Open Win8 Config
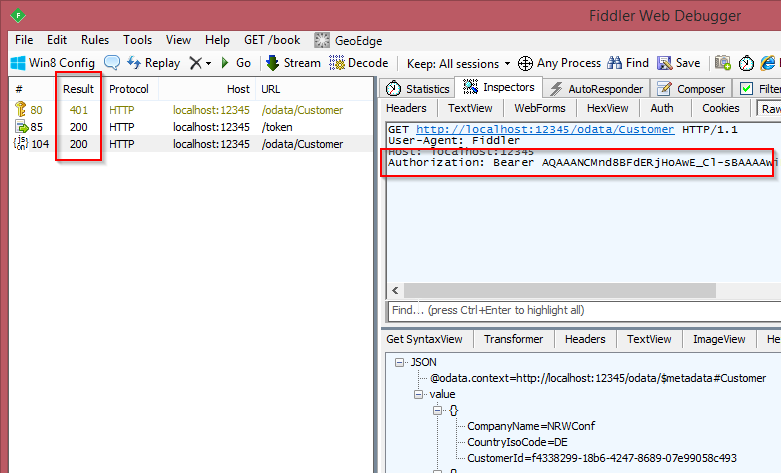 (53, 63)
